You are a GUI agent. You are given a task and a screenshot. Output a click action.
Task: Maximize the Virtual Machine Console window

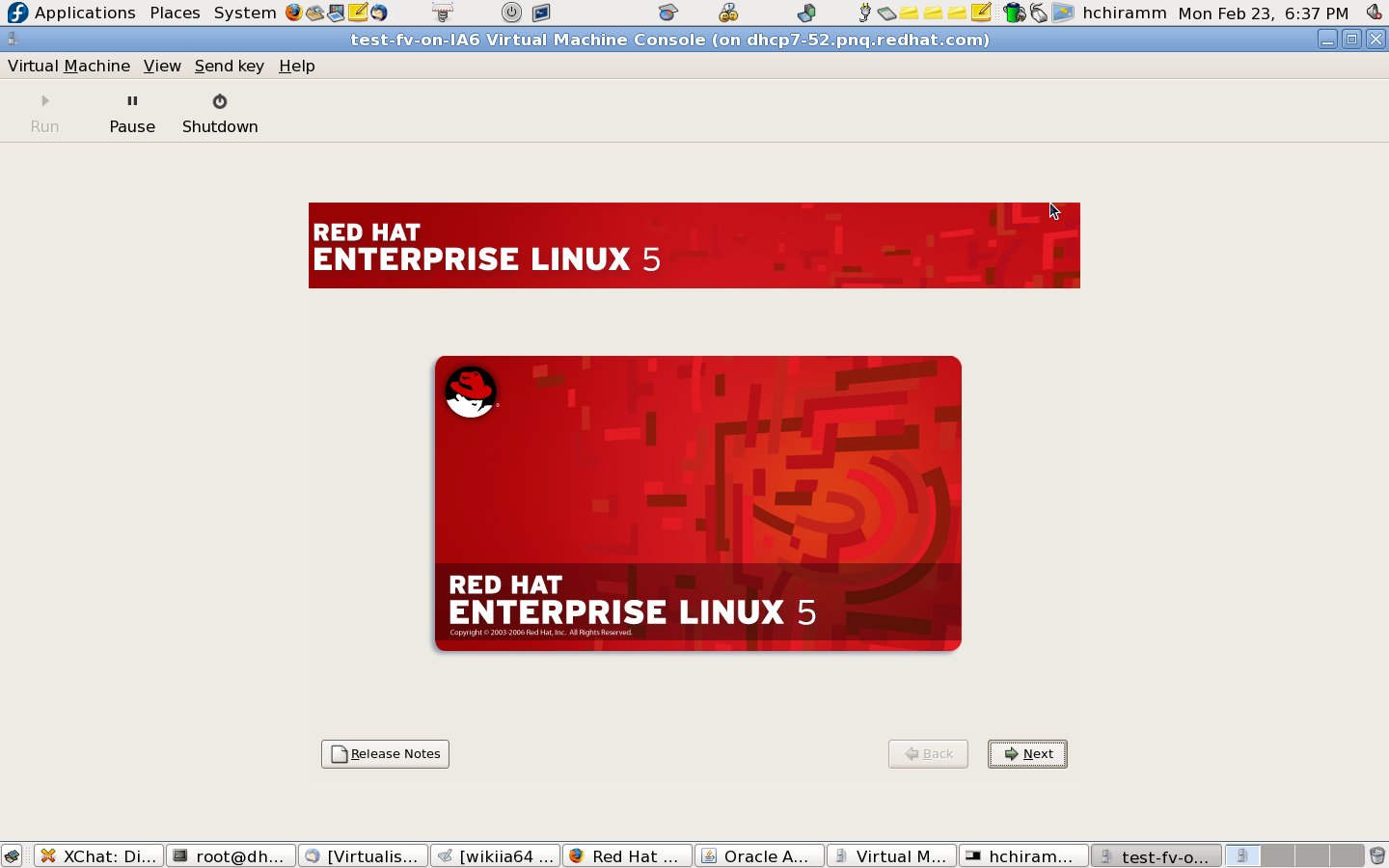(x=1351, y=40)
